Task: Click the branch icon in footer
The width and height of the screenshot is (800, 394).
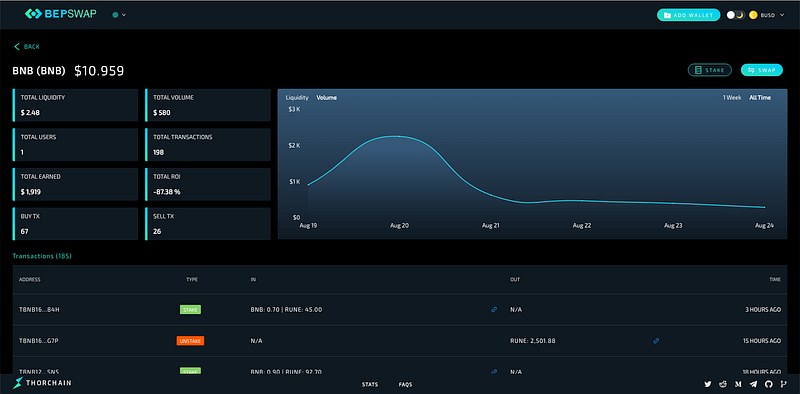Action: point(784,384)
